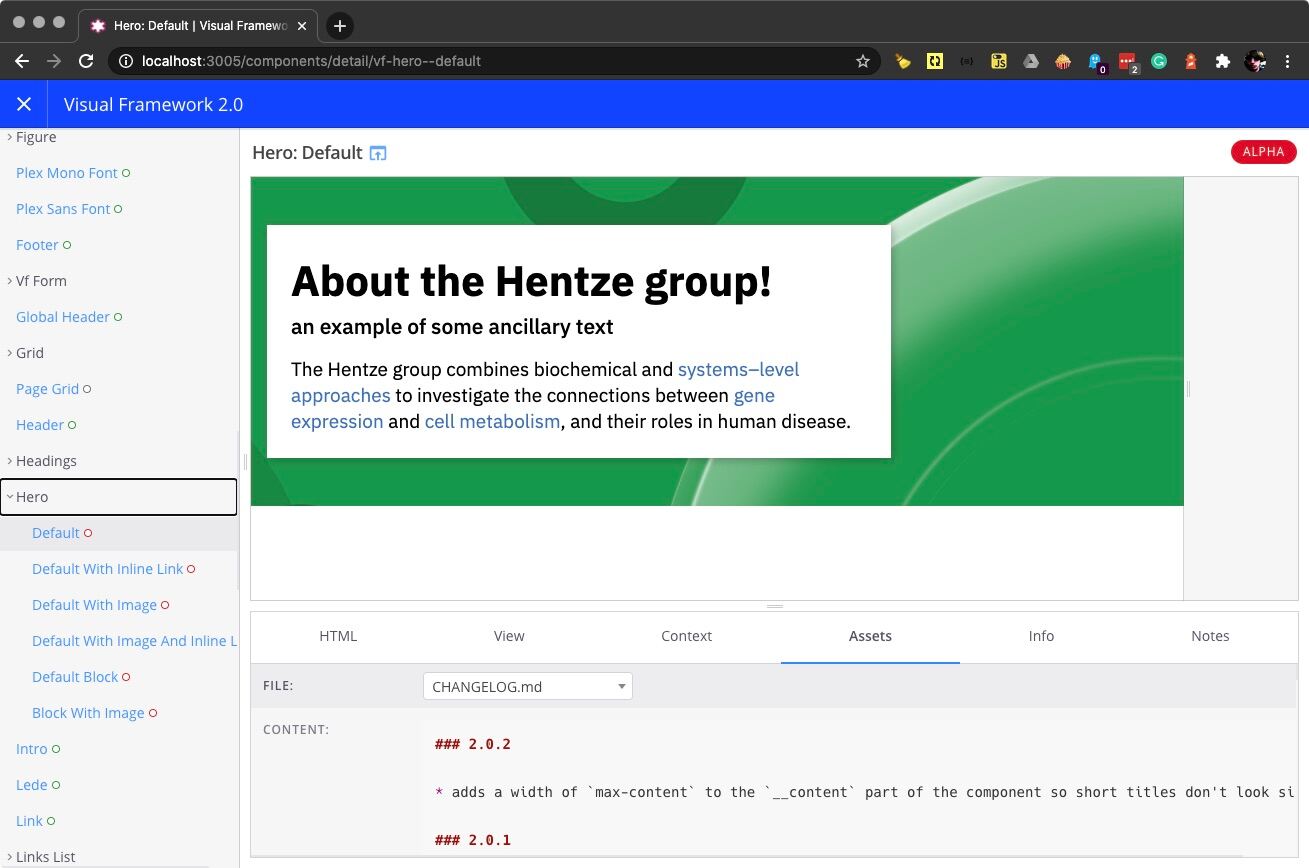Viewport: 1309px width, 868px height.
Task: Select the Assets tab
Action: tap(870, 636)
